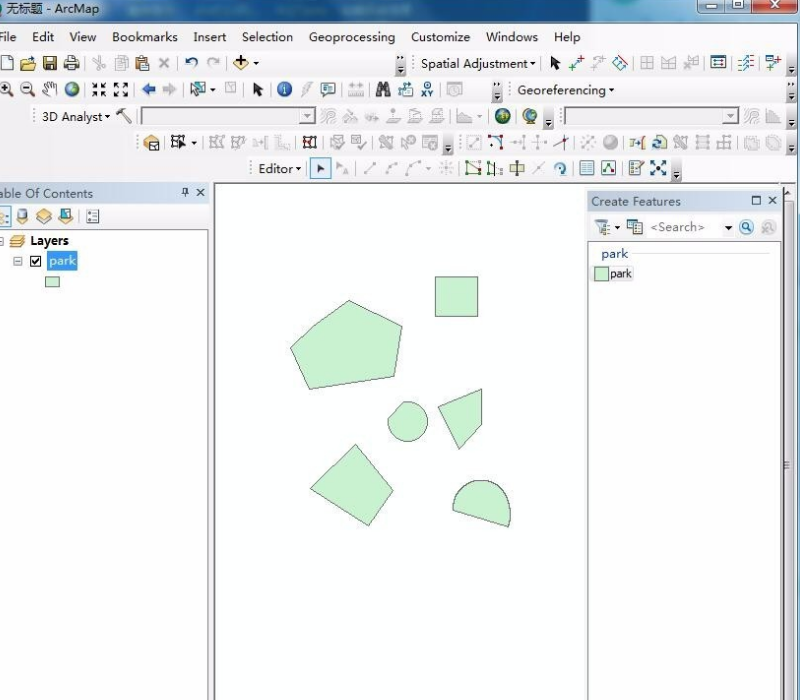Viewport: 800px width, 700px height.
Task: Open the Spatial Adjustment dropdown menu
Action: (478, 64)
